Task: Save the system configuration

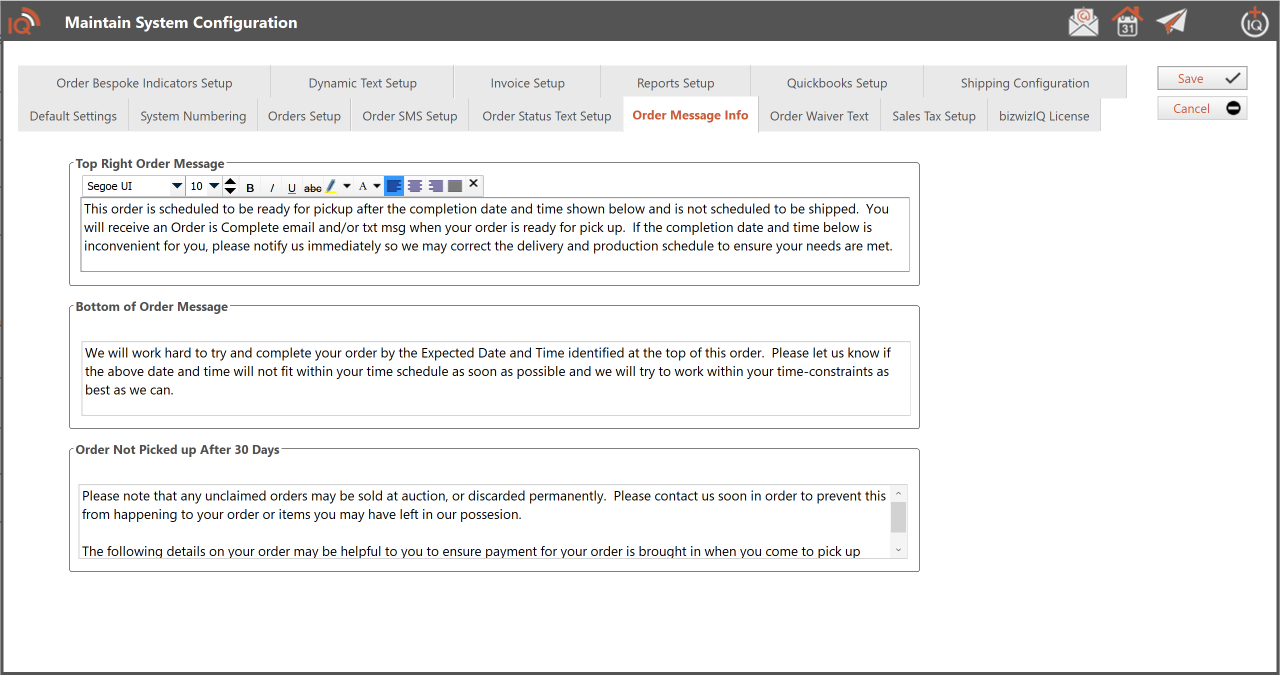Action: (1202, 79)
